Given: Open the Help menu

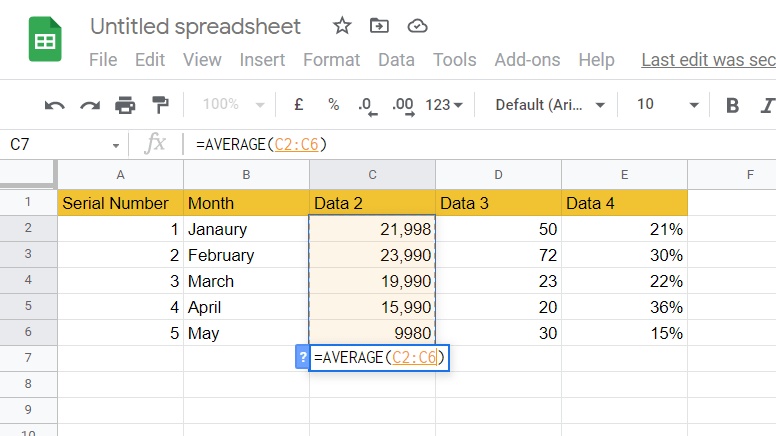Looking at the screenshot, I should [596, 60].
